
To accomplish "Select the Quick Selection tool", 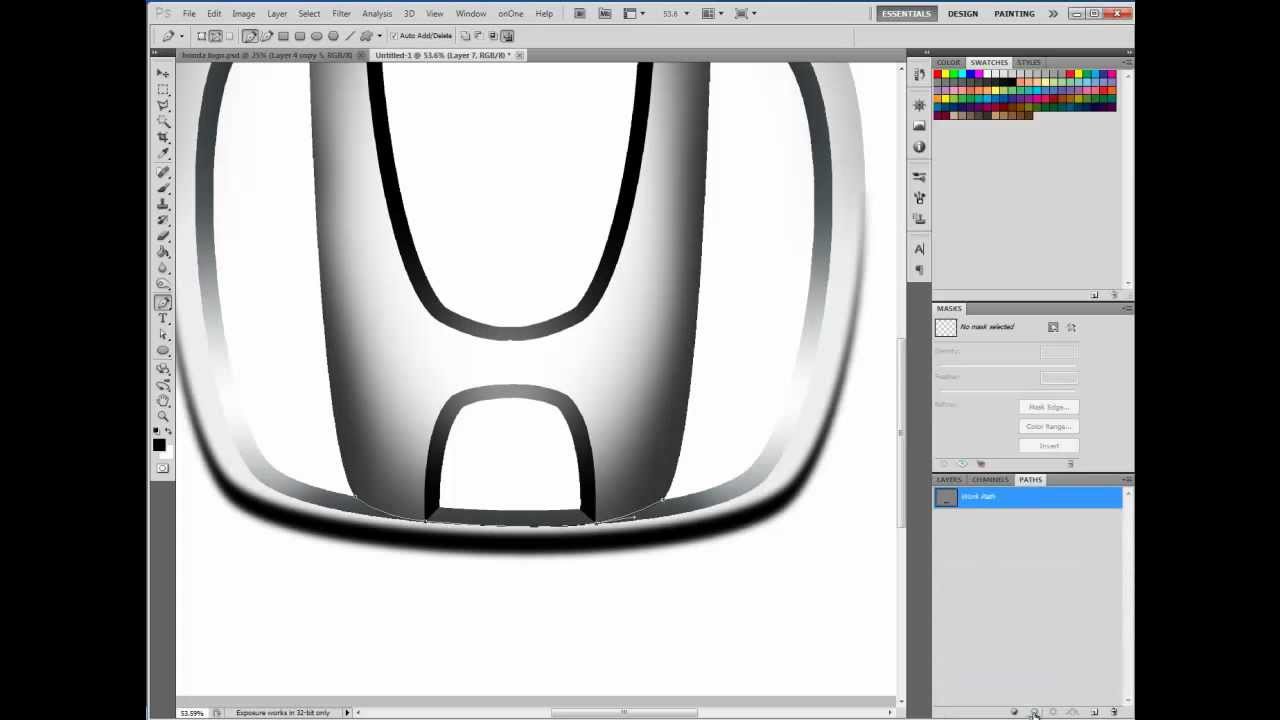I will [x=163, y=121].
